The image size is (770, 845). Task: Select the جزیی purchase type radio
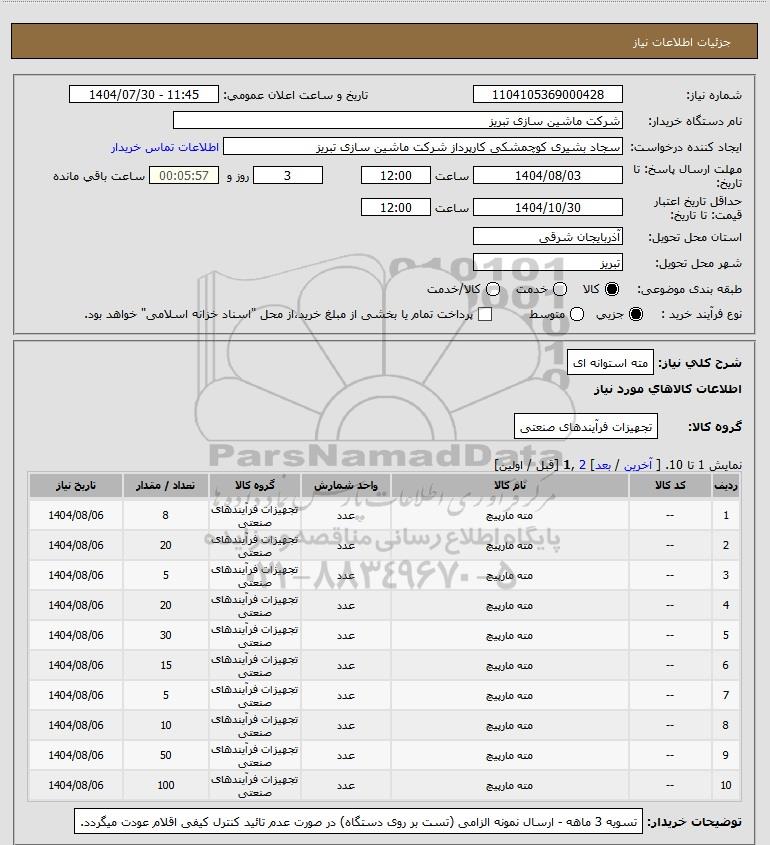[636, 314]
